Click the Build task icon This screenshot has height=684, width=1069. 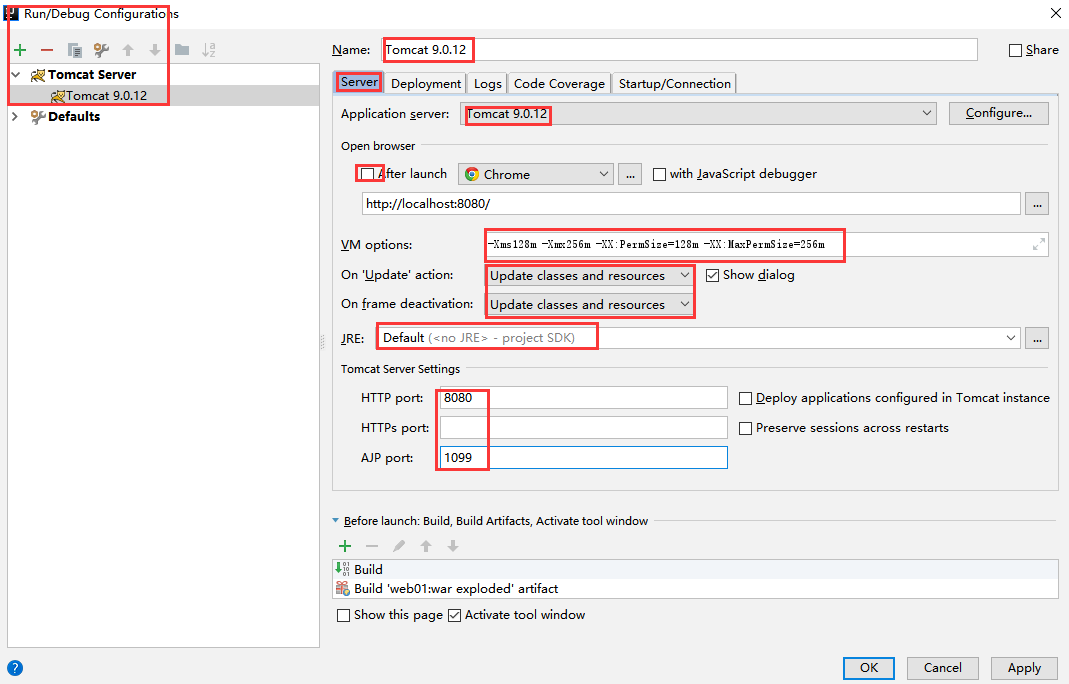pos(342,569)
